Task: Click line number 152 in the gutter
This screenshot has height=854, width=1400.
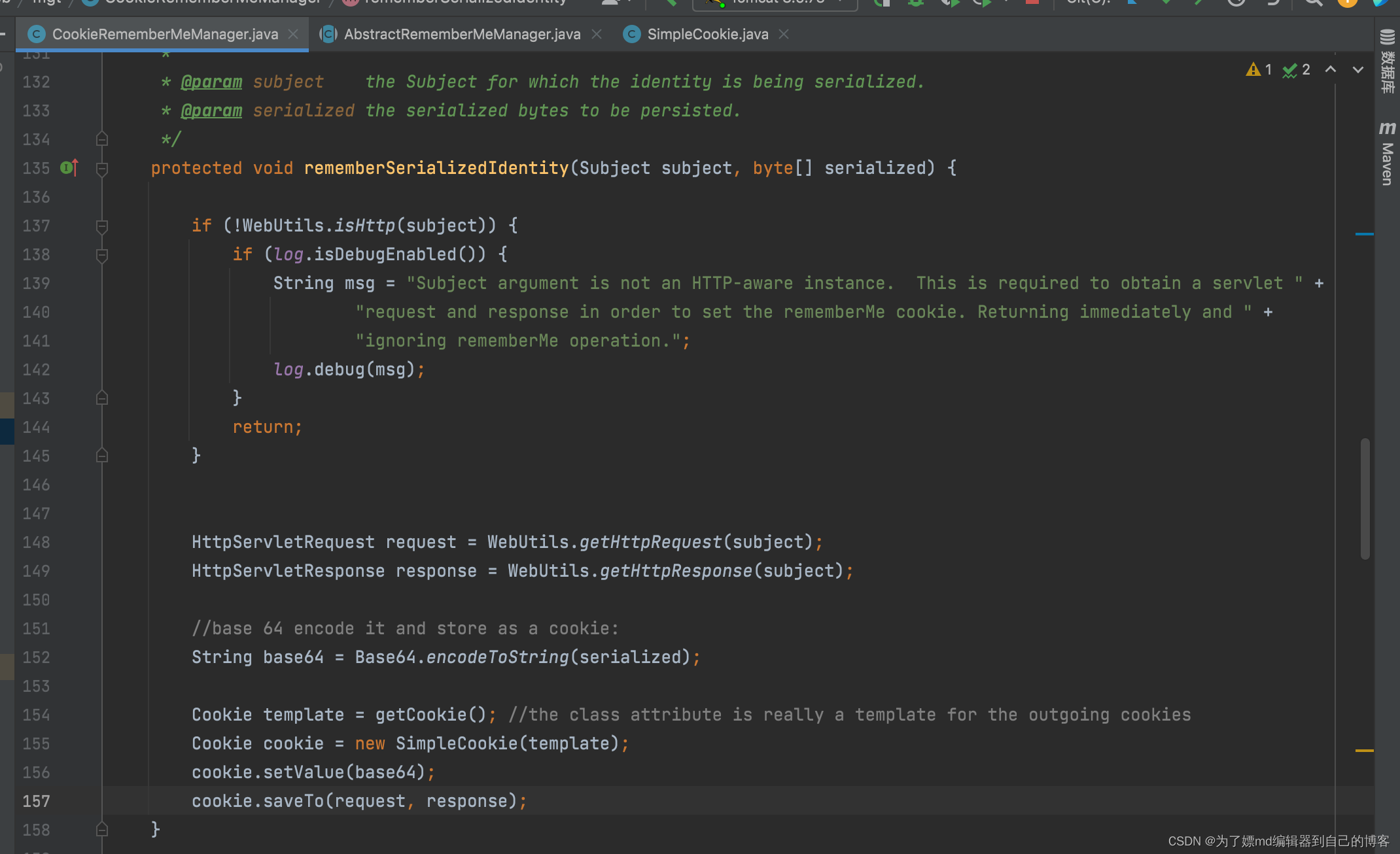Action: coord(36,657)
